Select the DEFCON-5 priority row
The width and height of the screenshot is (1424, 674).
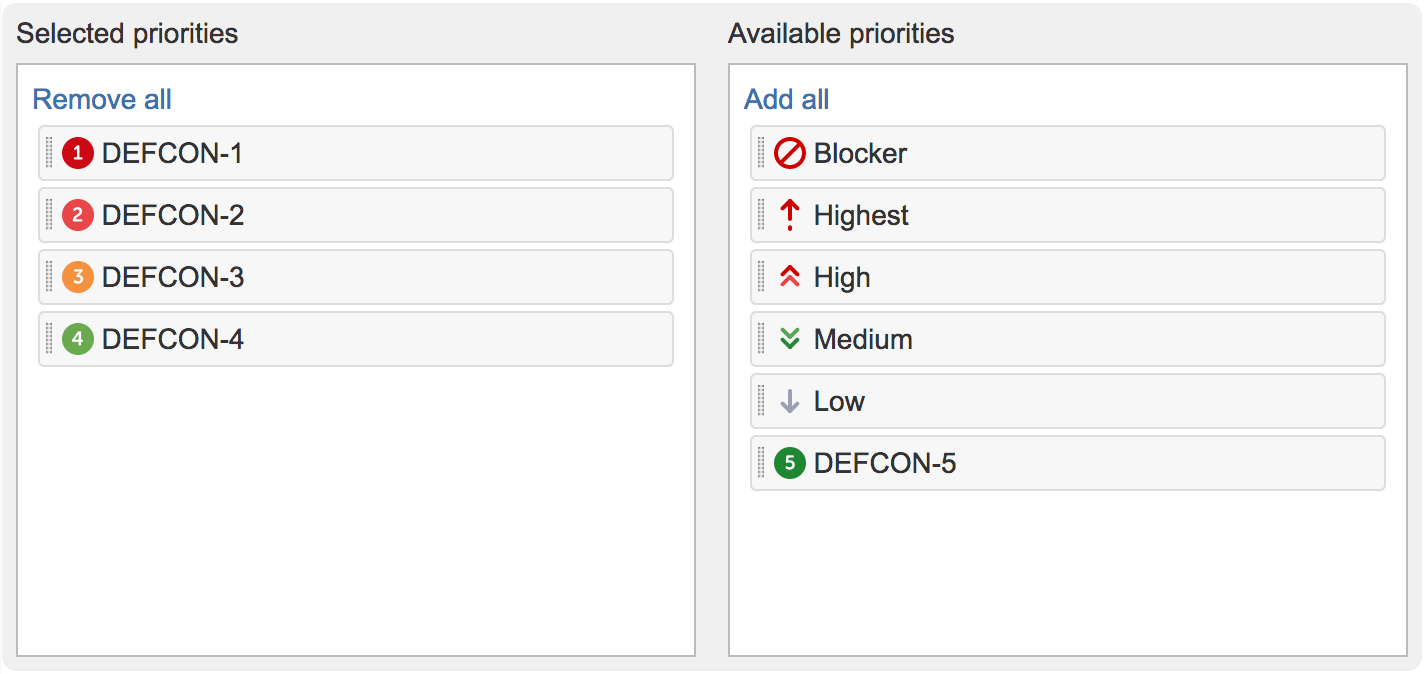click(x=1066, y=463)
